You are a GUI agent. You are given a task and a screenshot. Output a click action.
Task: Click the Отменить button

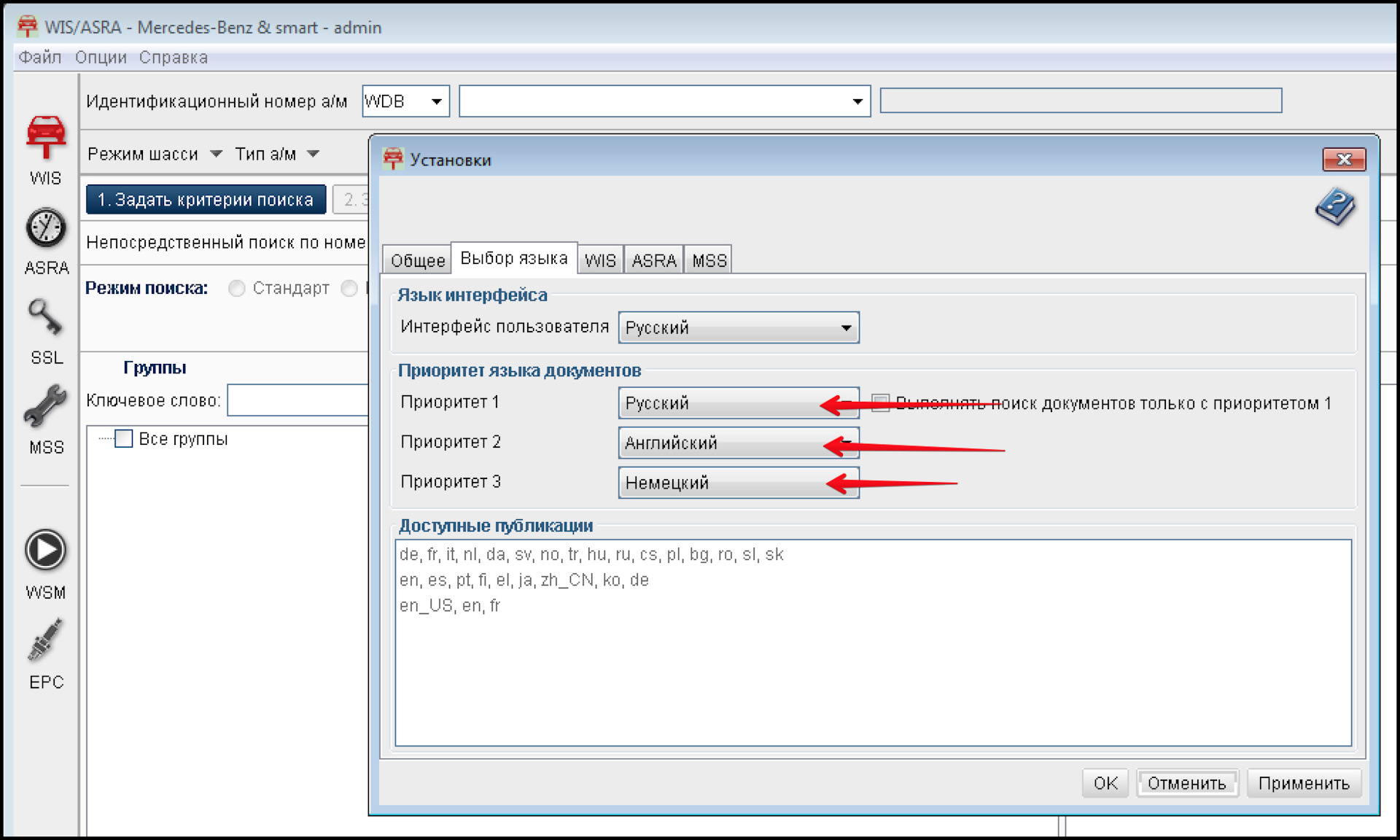pyautogui.click(x=1187, y=783)
